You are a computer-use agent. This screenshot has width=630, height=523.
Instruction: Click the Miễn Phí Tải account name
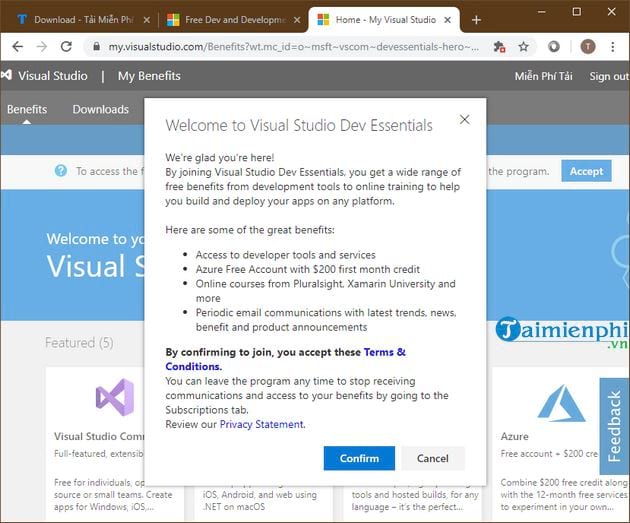[543, 76]
